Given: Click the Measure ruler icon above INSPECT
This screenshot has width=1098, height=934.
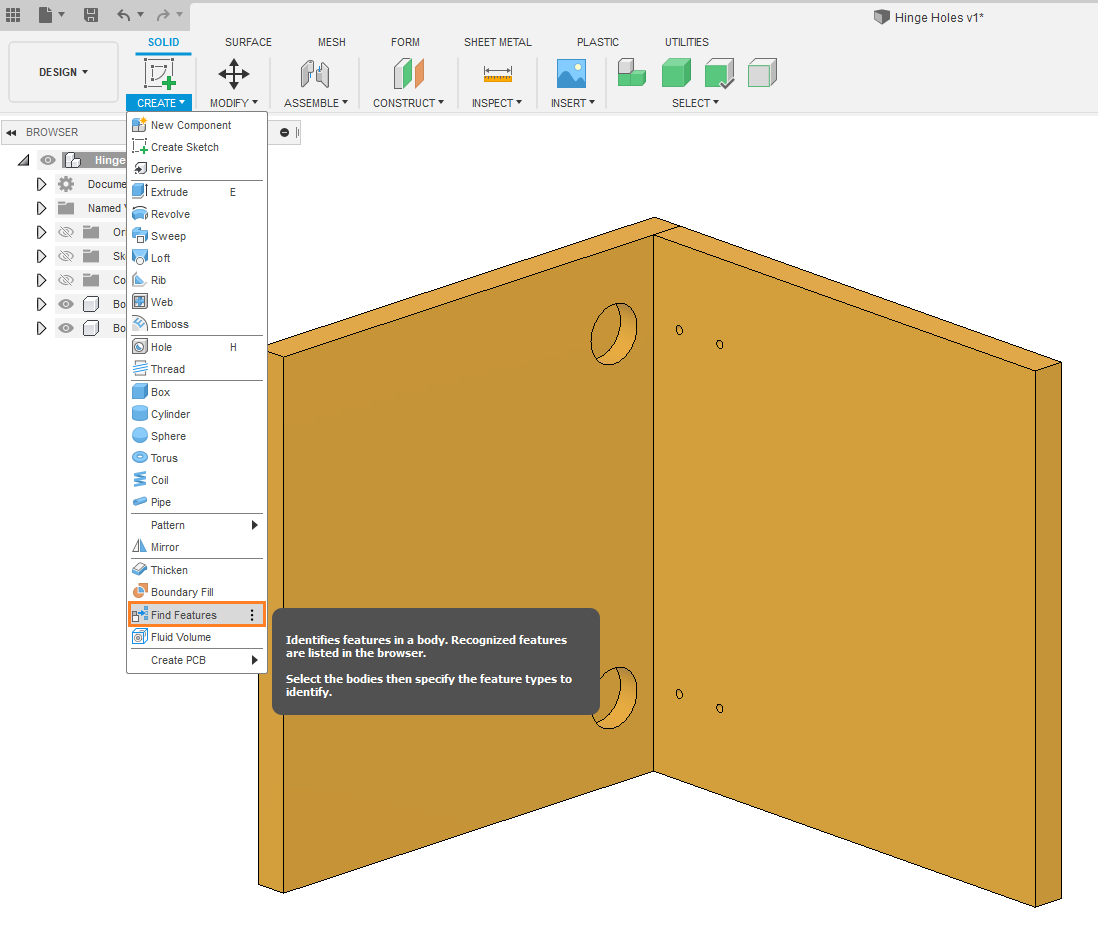Looking at the screenshot, I should pyautogui.click(x=497, y=74).
